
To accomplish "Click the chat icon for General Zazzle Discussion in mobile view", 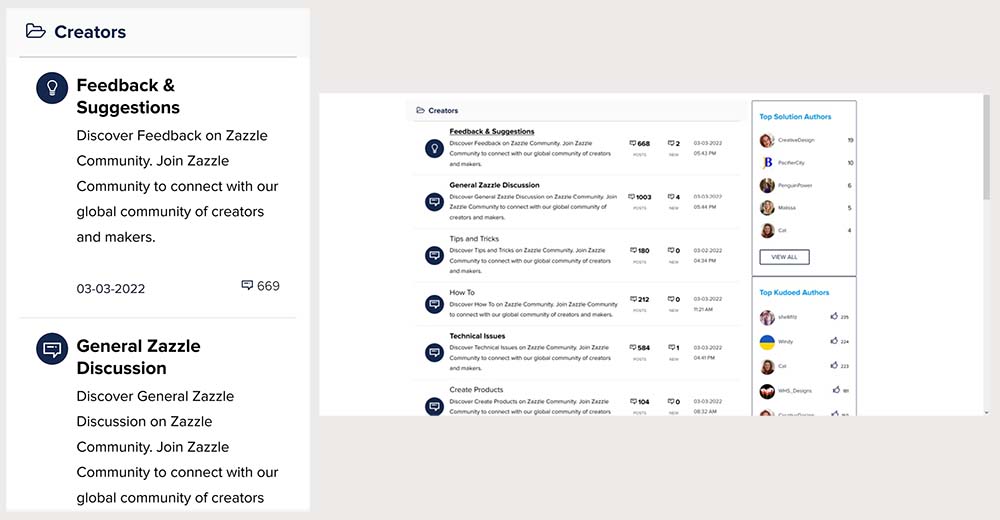I will [x=52, y=349].
